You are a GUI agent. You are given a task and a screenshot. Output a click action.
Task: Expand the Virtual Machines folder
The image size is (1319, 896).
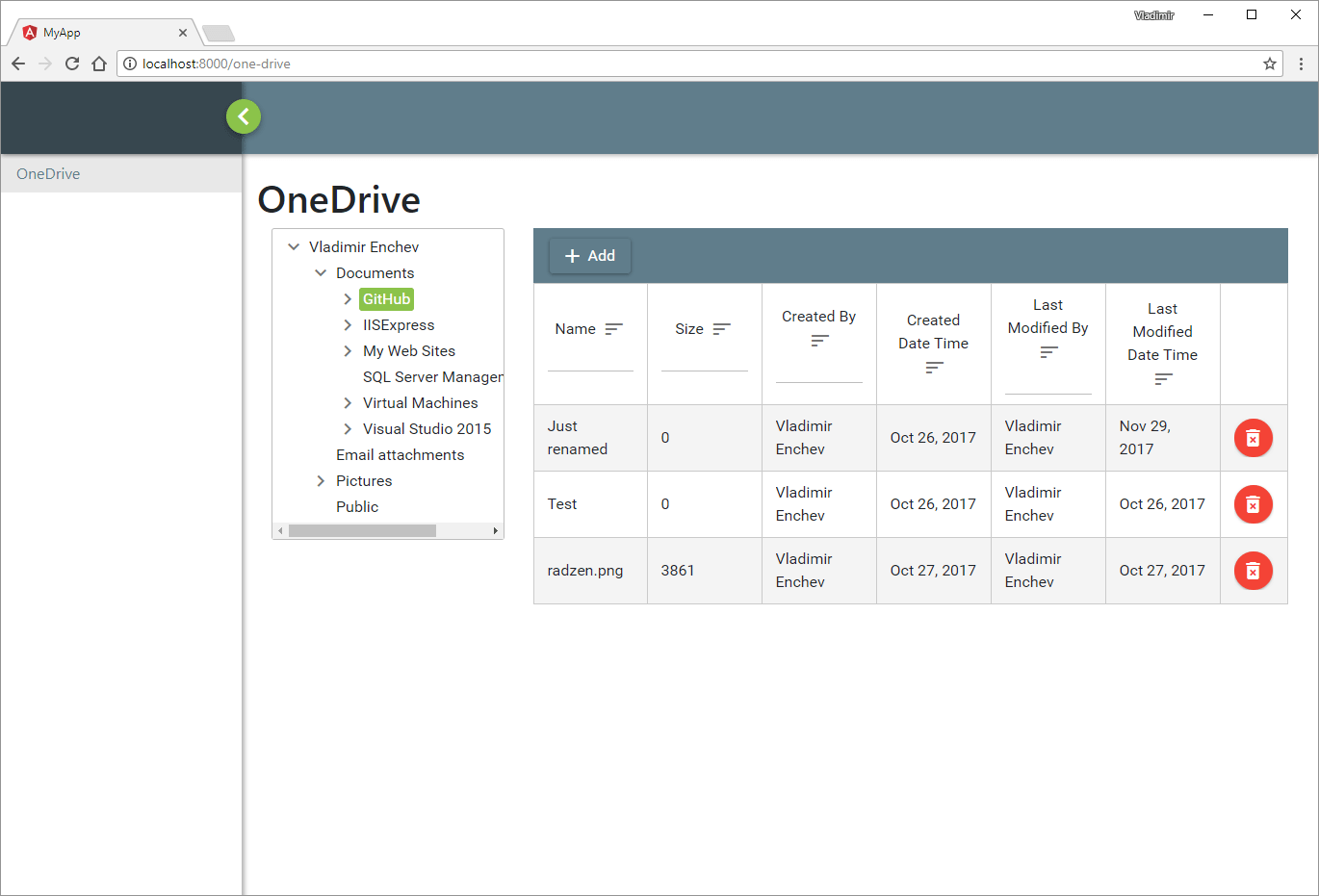pyautogui.click(x=348, y=403)
